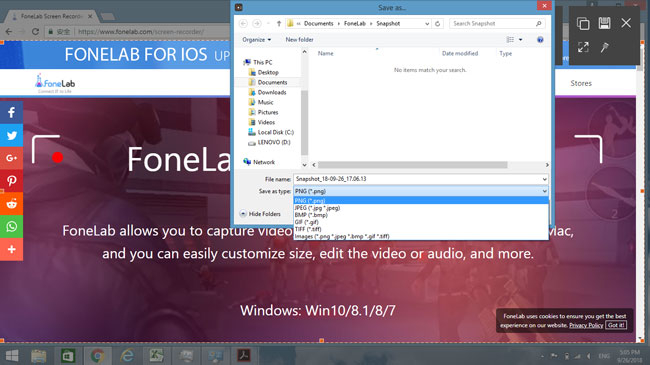Screen dimensions: 650x365
Task: Click the New folder button
Action: click(x=299, y=40)
